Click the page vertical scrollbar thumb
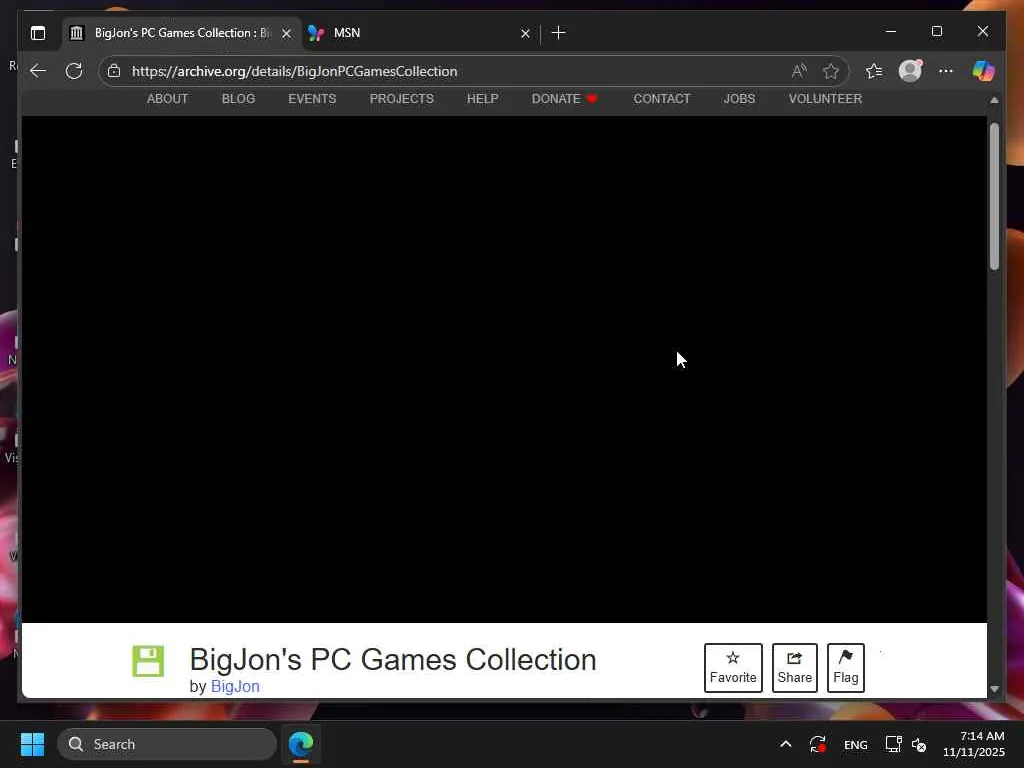1024x768 pixels. (x=994, y=196)
